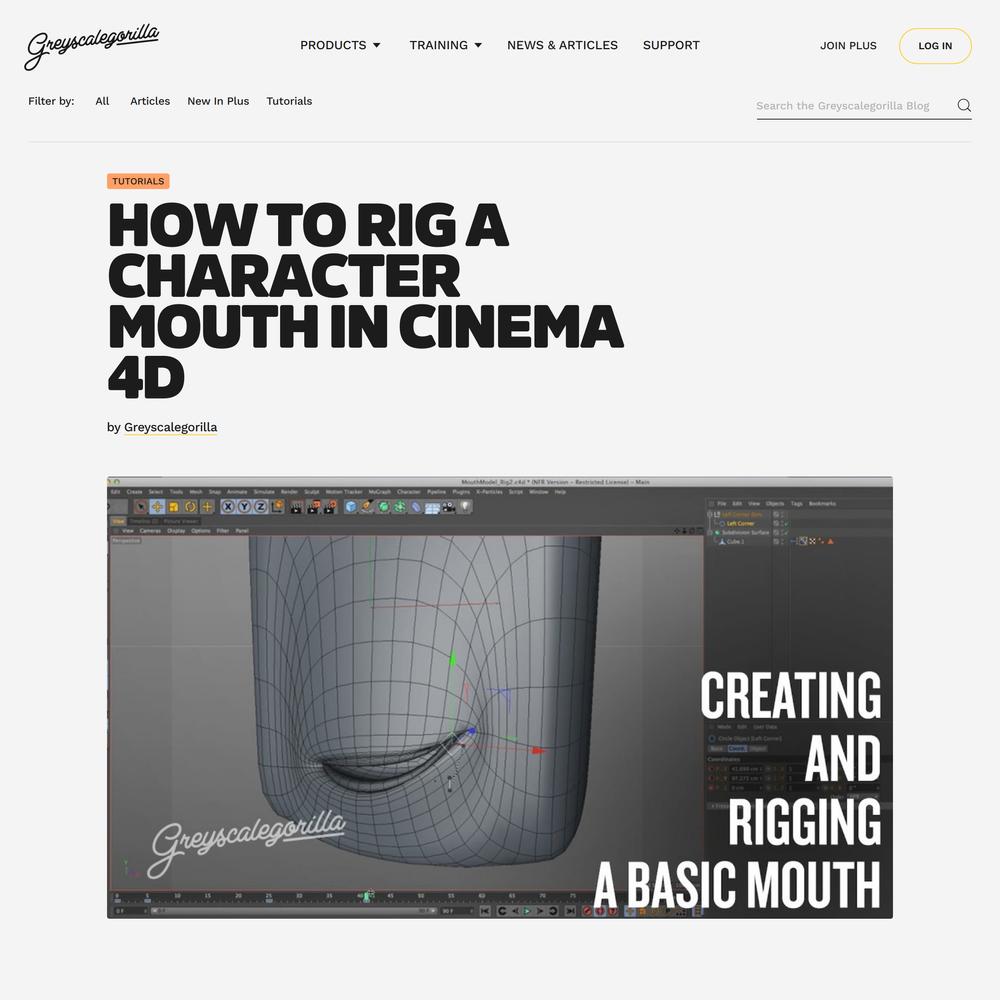Click the Log In button
This screenshot has height=1000, width=1000.
(935, 46)
